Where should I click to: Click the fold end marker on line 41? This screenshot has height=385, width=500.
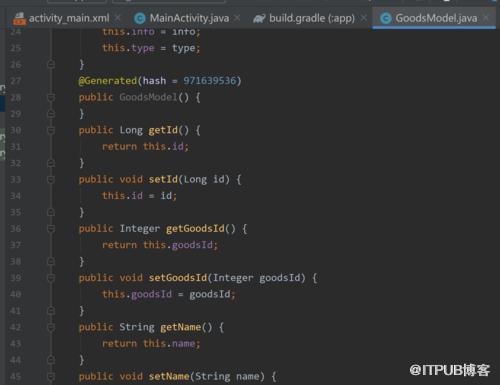click(x=51, y=311)
